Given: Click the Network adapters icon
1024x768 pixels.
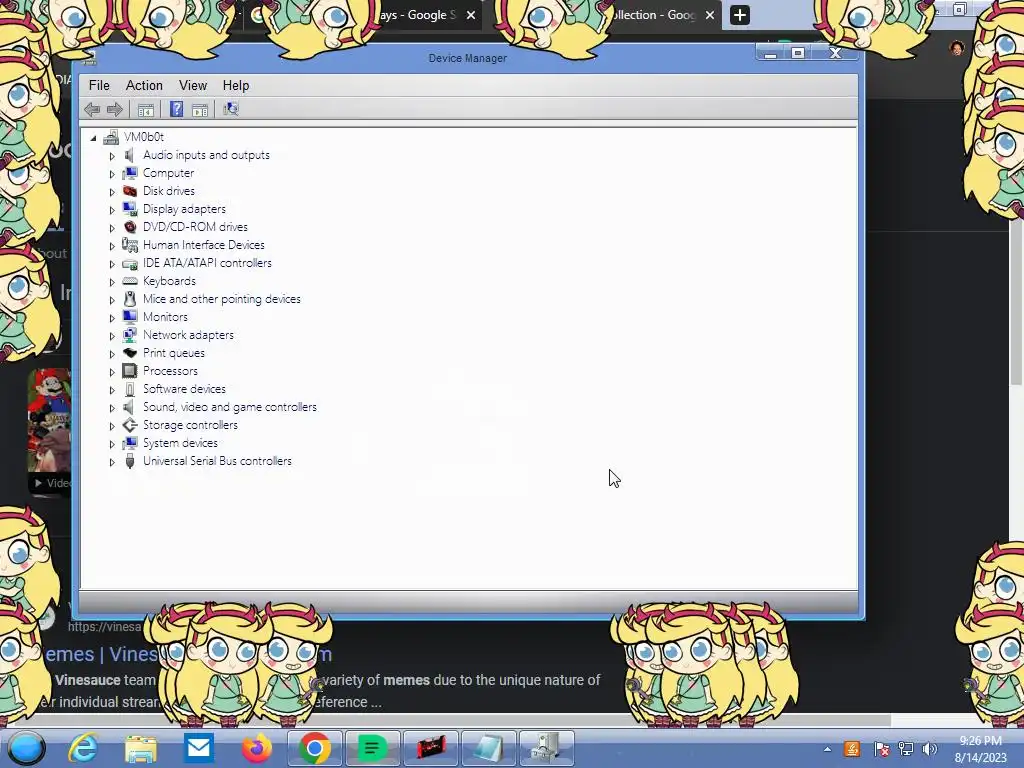Looking at the screenshot, I should click(x=130, y=334).
